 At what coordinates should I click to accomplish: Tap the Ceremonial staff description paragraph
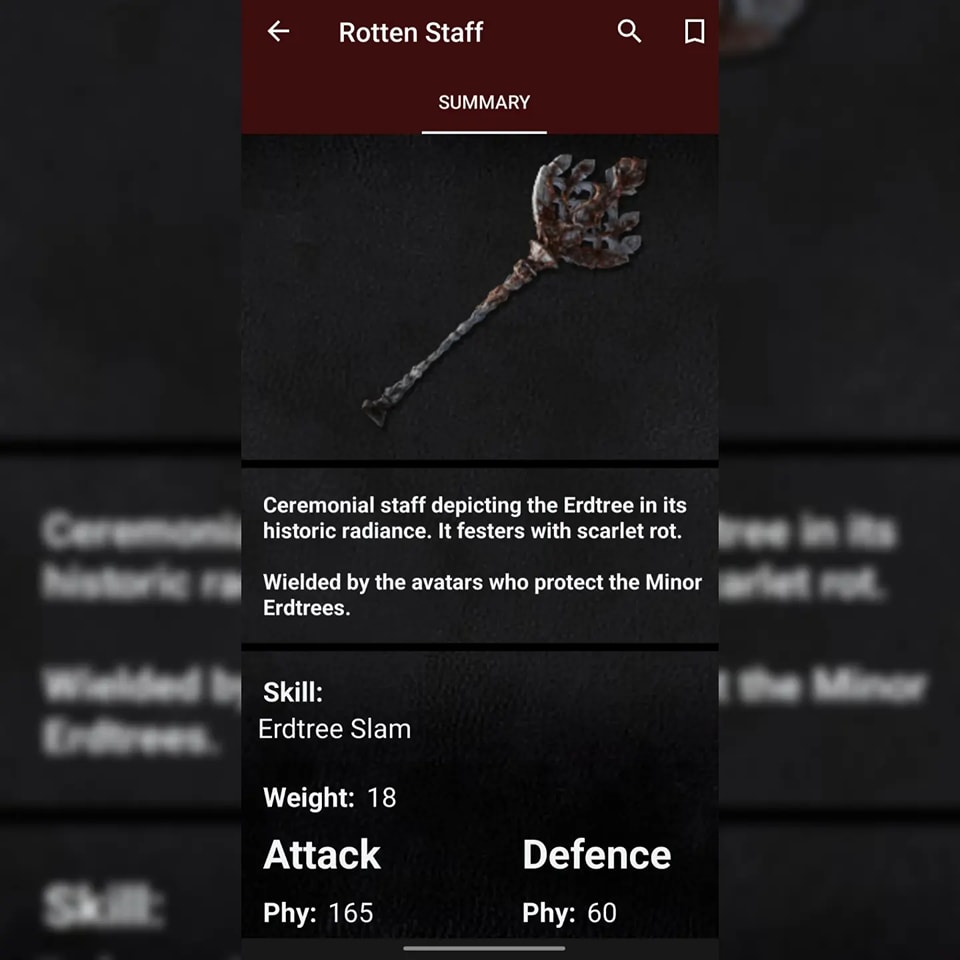(474, 518)
